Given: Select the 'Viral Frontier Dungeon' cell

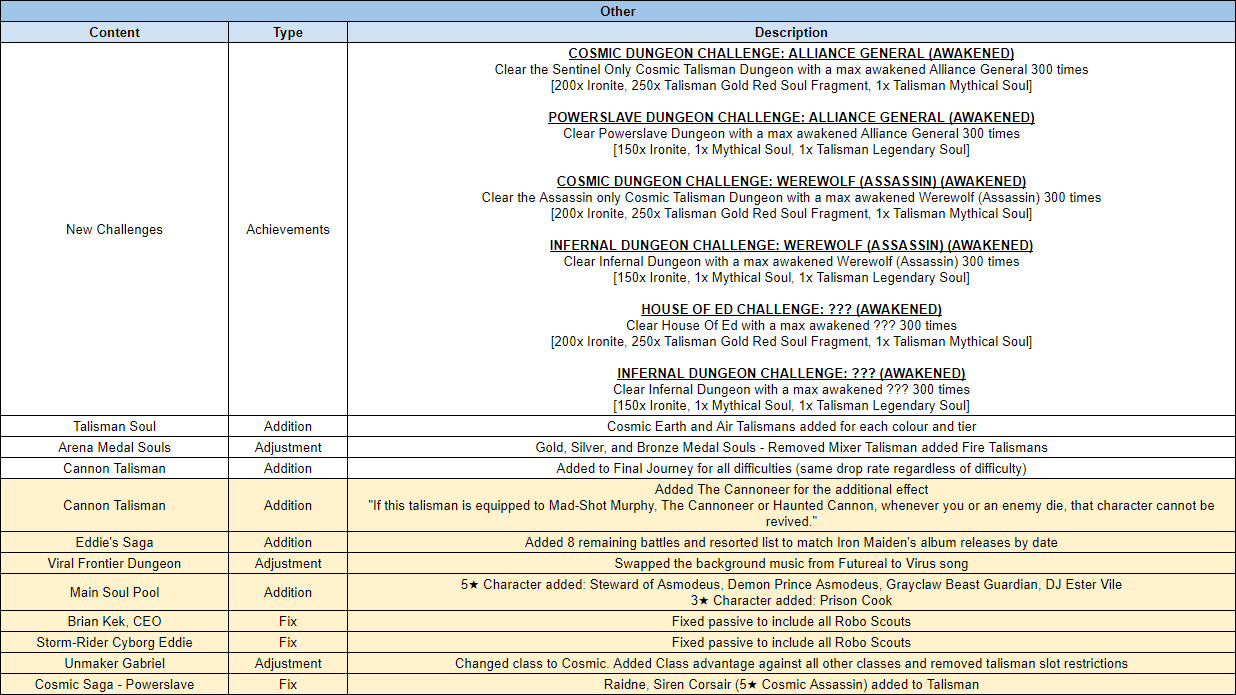Looking at the screenshot, I should 114,563.
